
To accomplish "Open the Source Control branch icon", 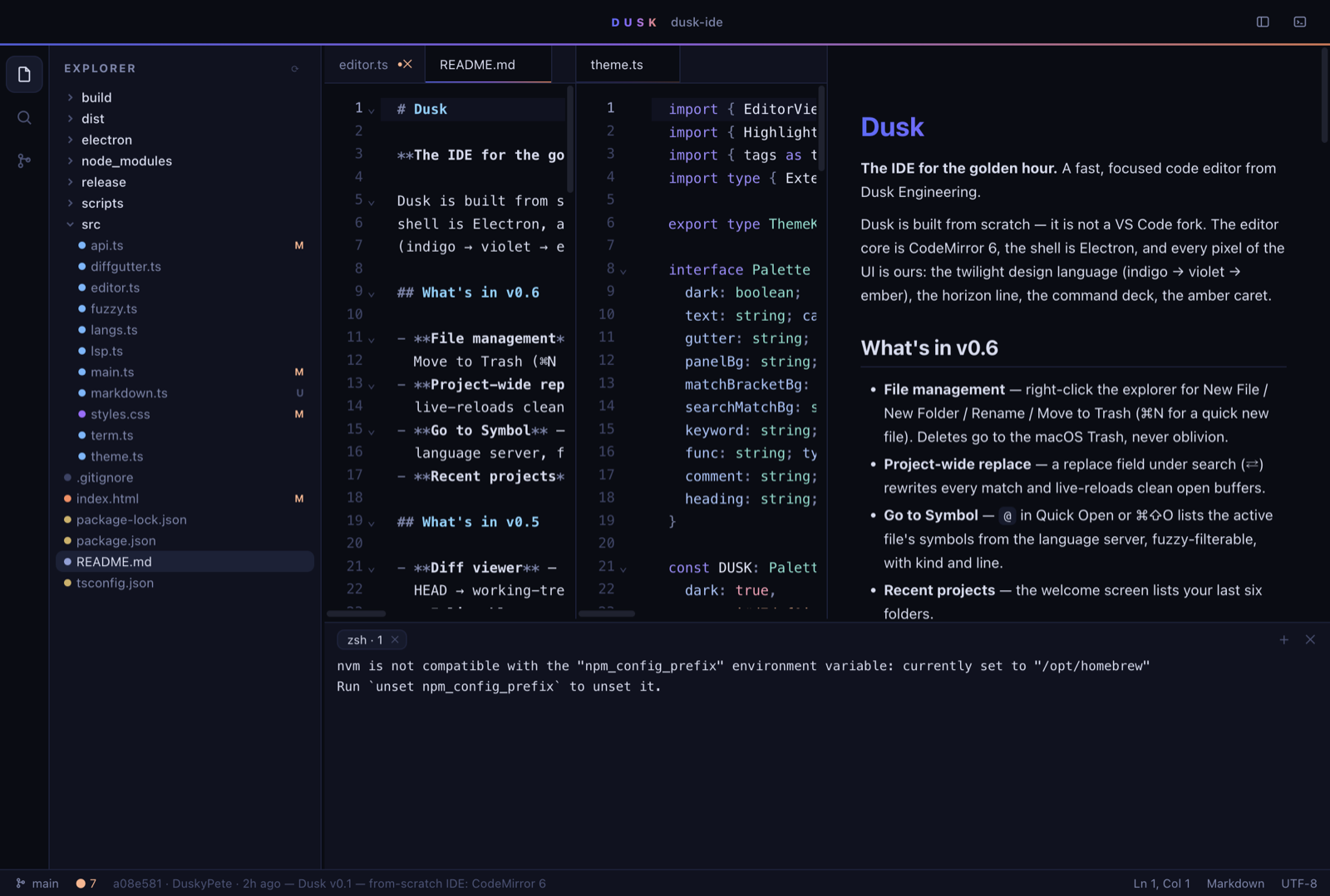I will [24, 160].
